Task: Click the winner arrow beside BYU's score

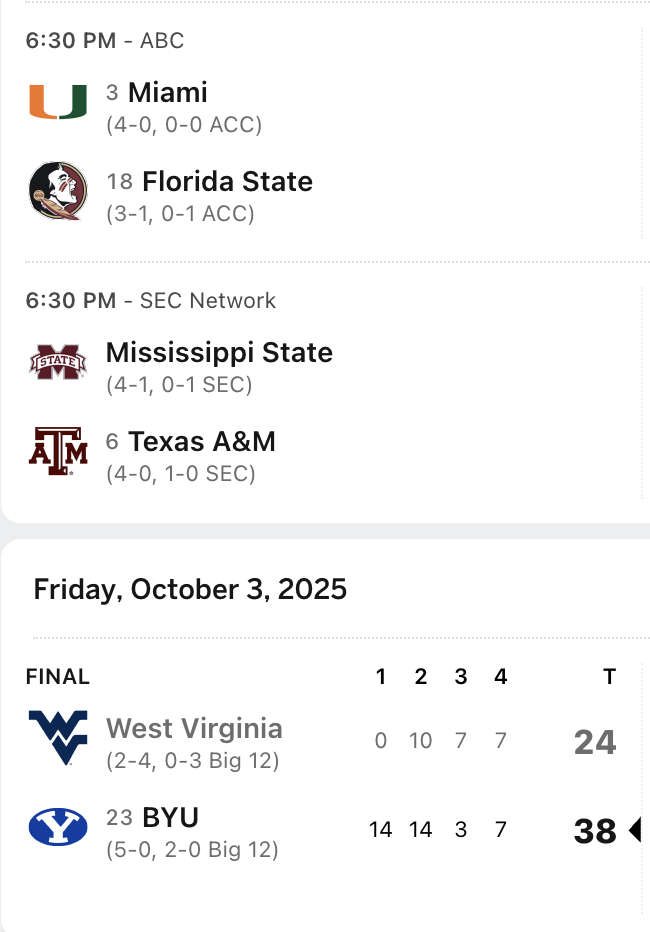Action: coord(634,830)
